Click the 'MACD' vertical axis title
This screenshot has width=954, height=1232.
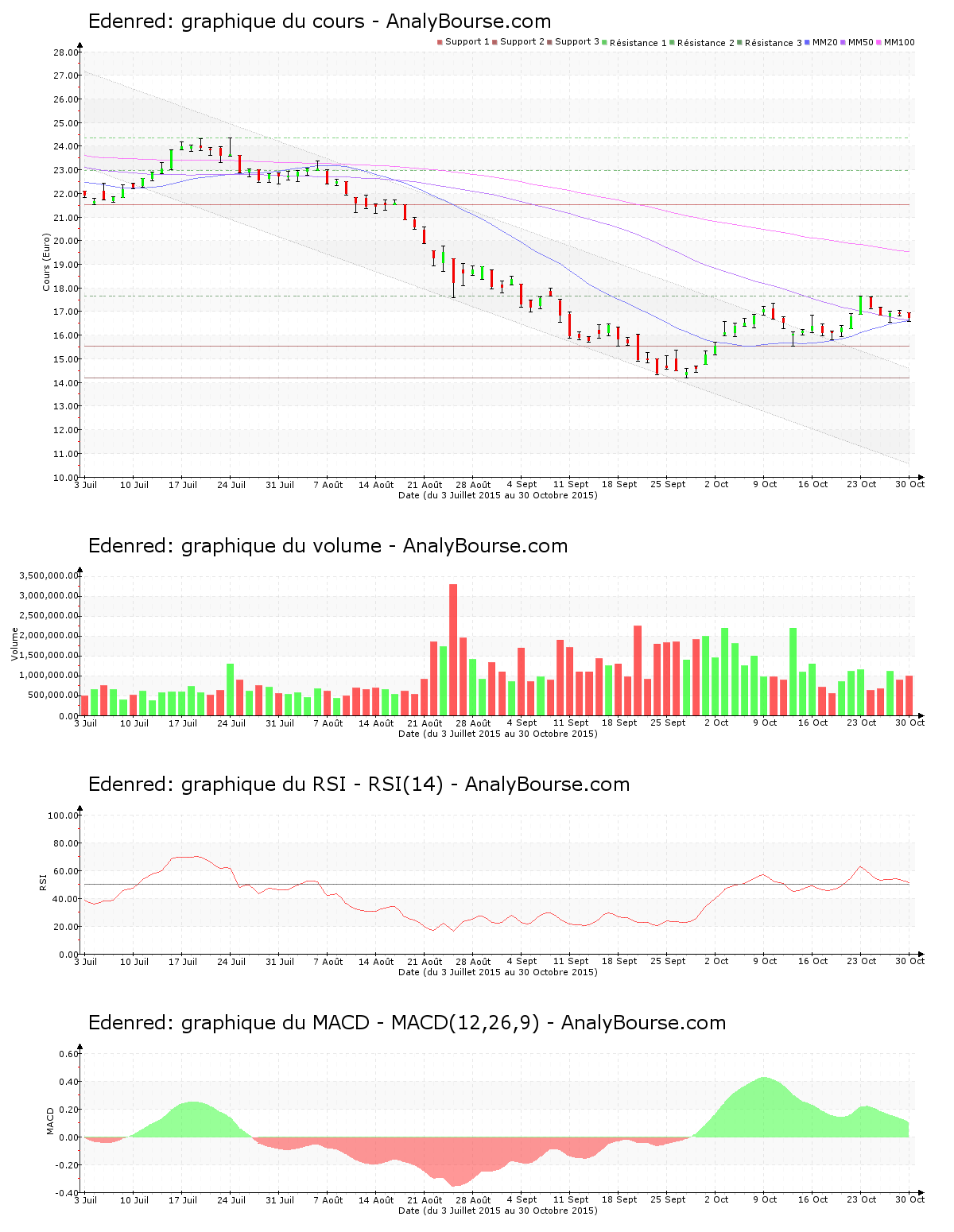[50, 1121]
